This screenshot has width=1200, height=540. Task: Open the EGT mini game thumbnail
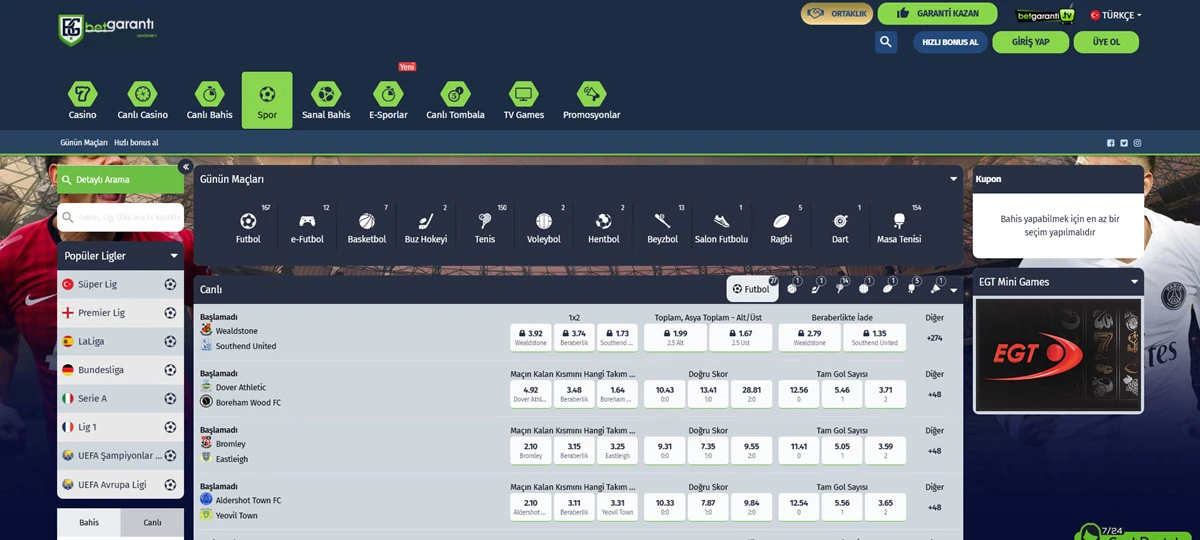click(1058, 354)
